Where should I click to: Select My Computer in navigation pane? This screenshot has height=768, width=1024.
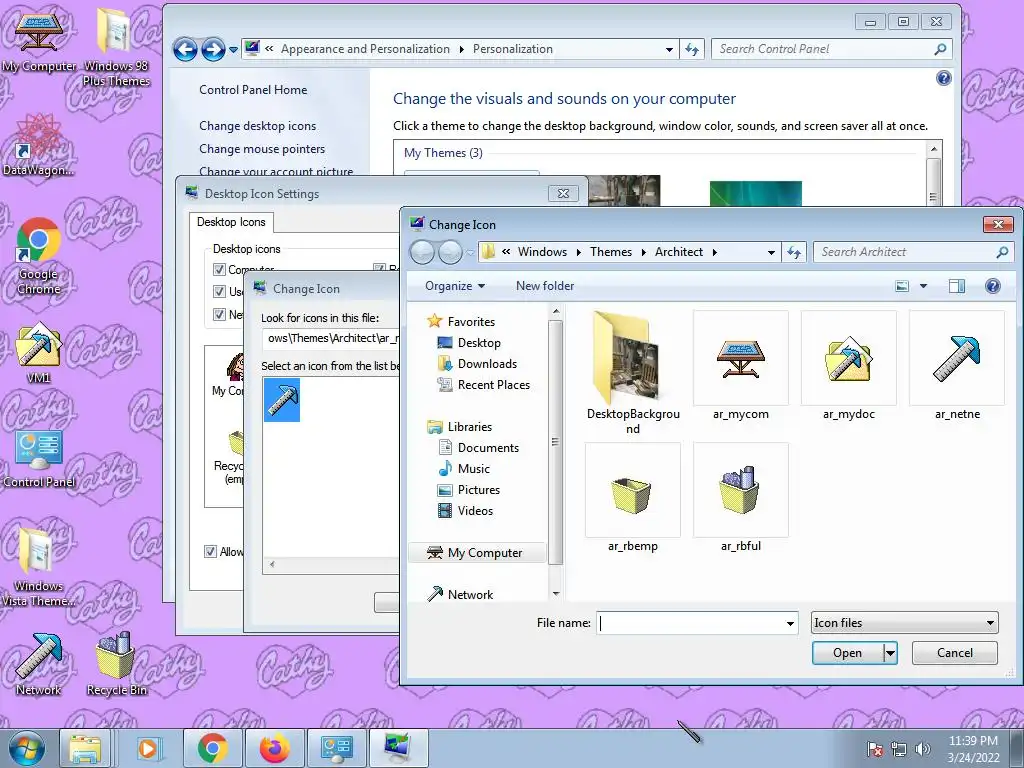[477, 553]
